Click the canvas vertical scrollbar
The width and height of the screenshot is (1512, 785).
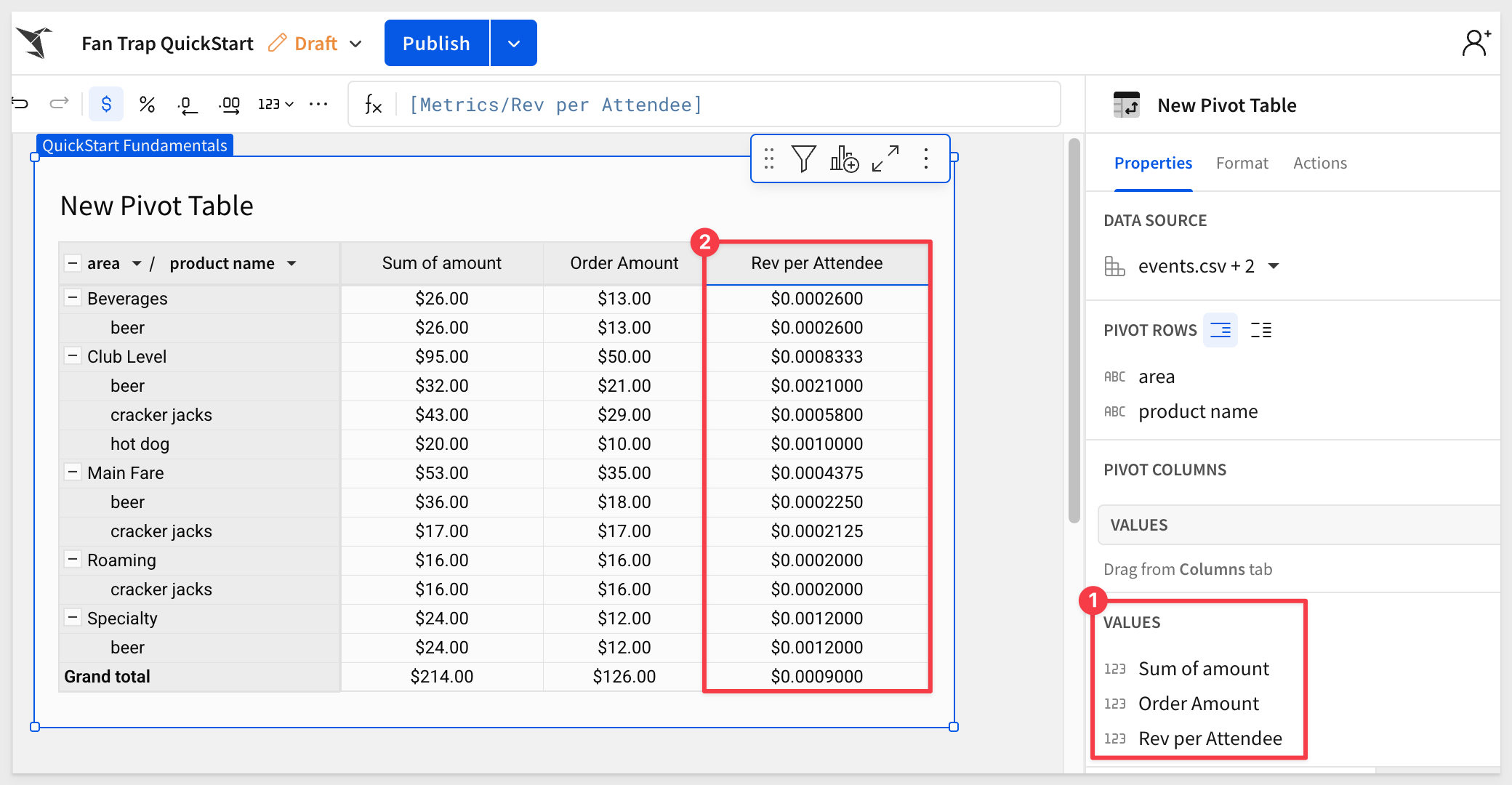click(1074, 331)
